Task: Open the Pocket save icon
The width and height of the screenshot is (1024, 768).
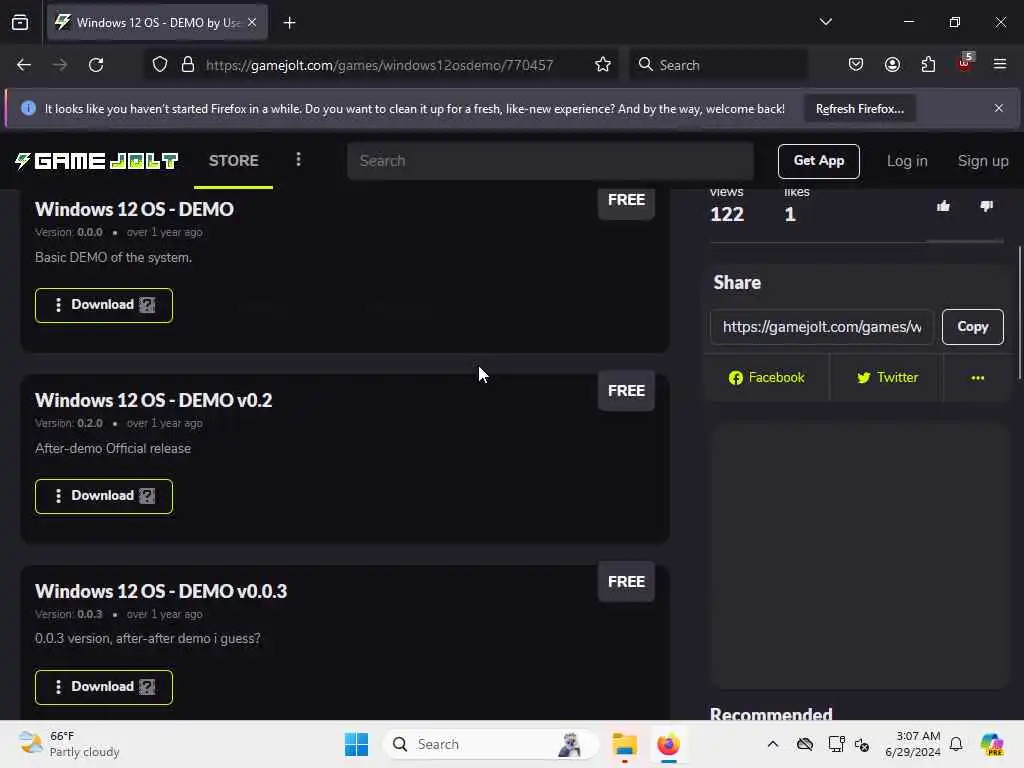Action: pos(856,65)
